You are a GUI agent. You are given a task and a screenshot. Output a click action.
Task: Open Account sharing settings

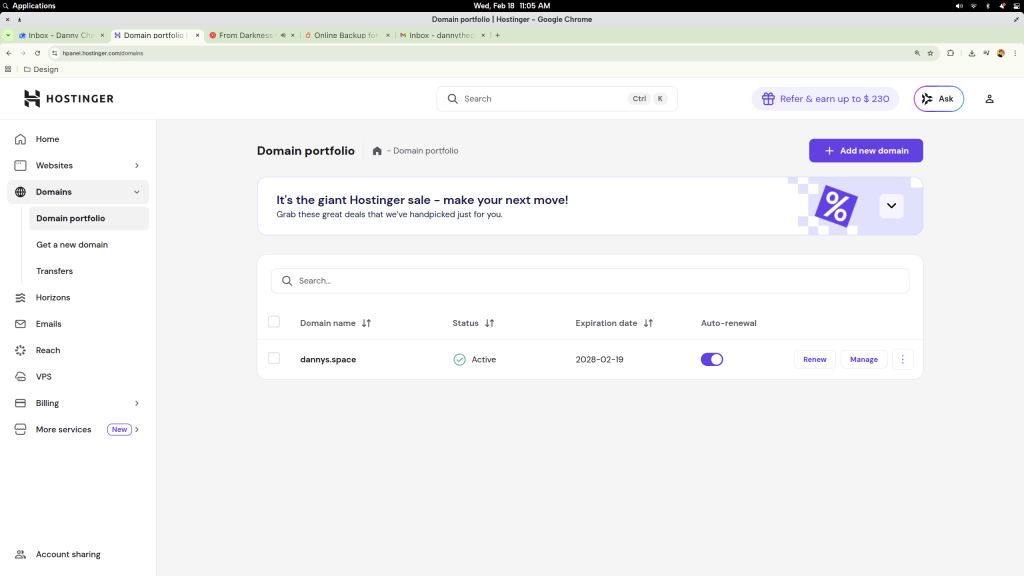pyautogui.click(x=67, y=554)
